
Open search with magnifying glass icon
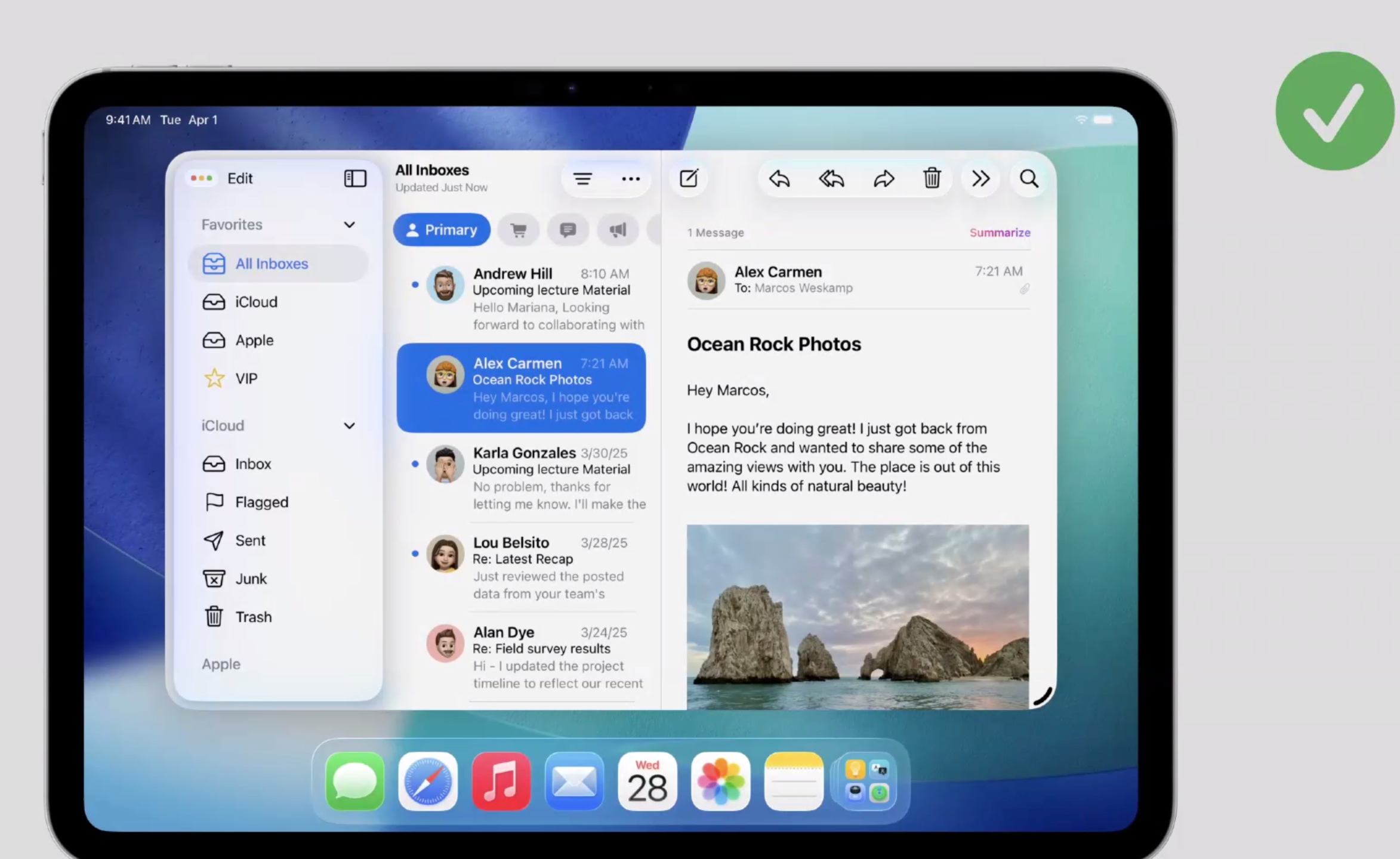[1029, 178]
